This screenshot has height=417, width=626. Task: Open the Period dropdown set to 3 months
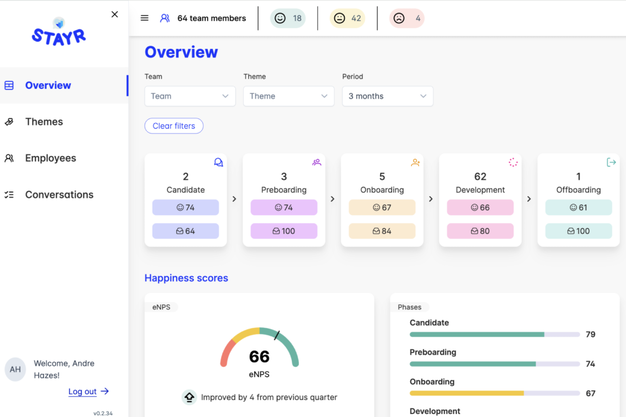[387, 96]
